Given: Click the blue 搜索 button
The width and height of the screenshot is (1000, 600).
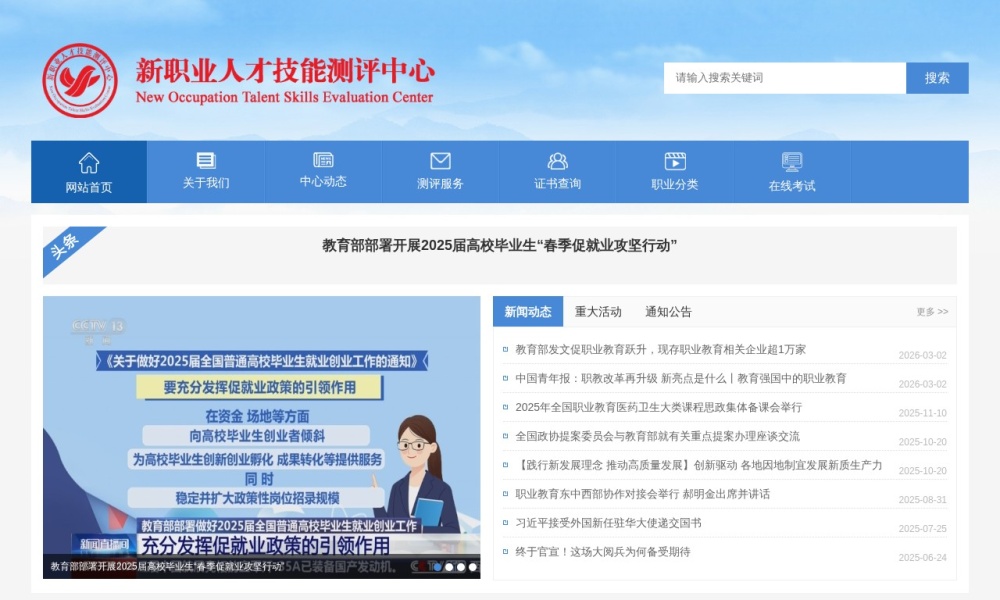Looking at the screenshot, I should click(937, 78).
